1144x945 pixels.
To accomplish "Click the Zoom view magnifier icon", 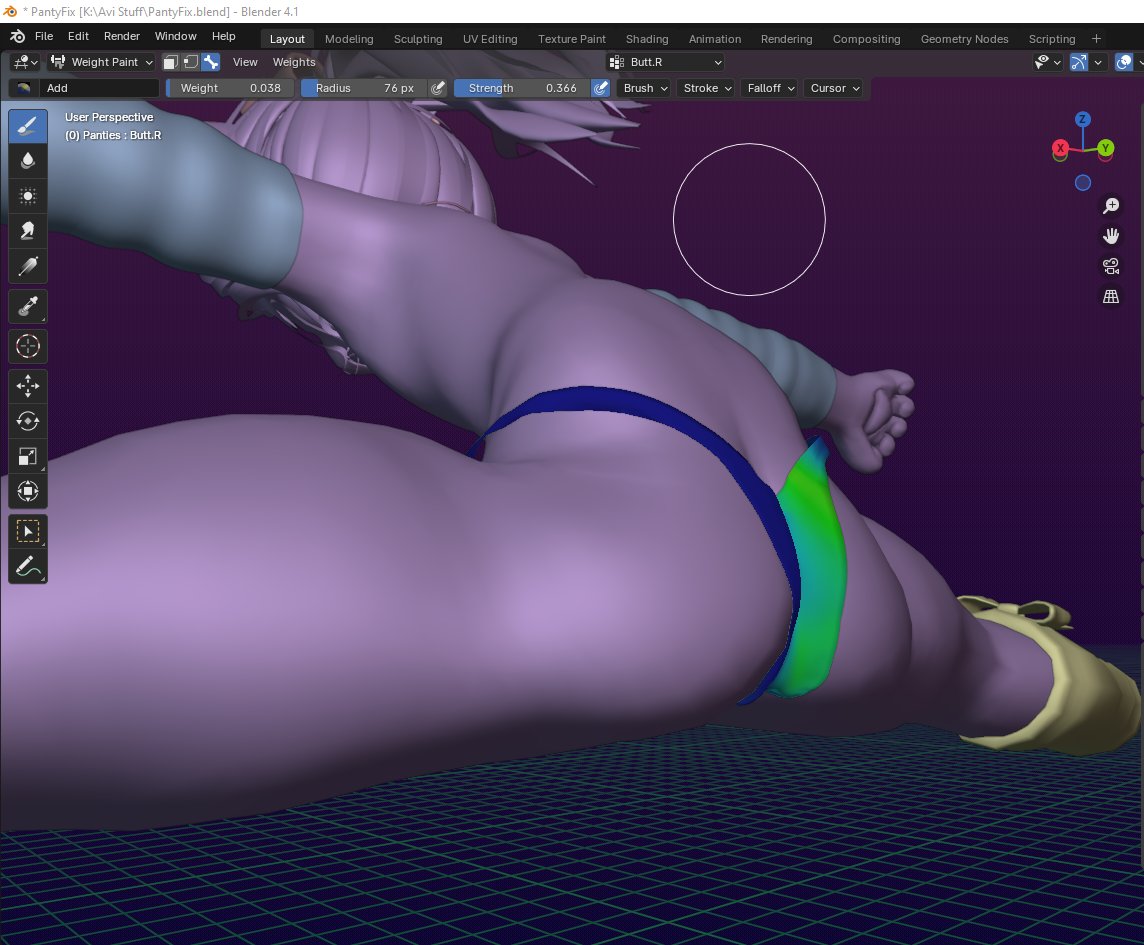I will (x=1110, y=207).
